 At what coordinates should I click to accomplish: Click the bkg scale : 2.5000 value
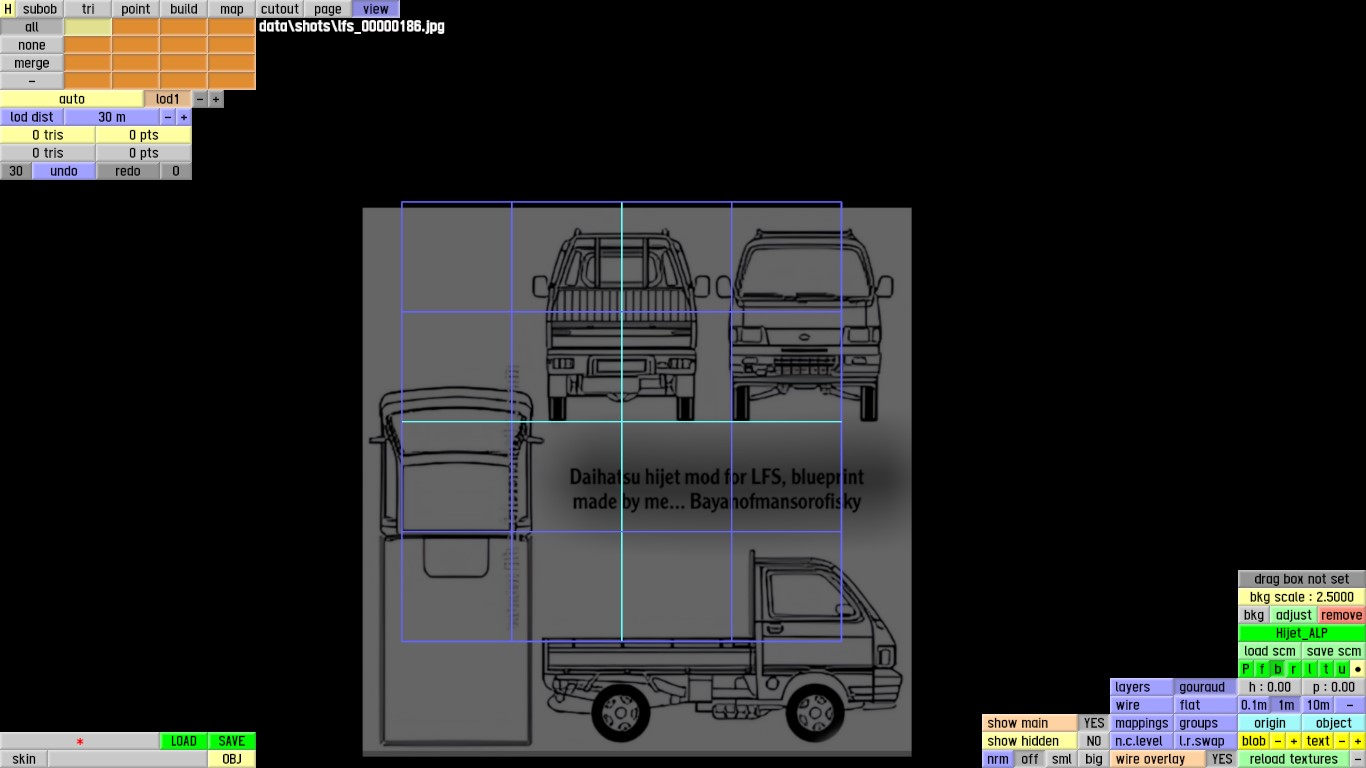[x=1302, y=597]
